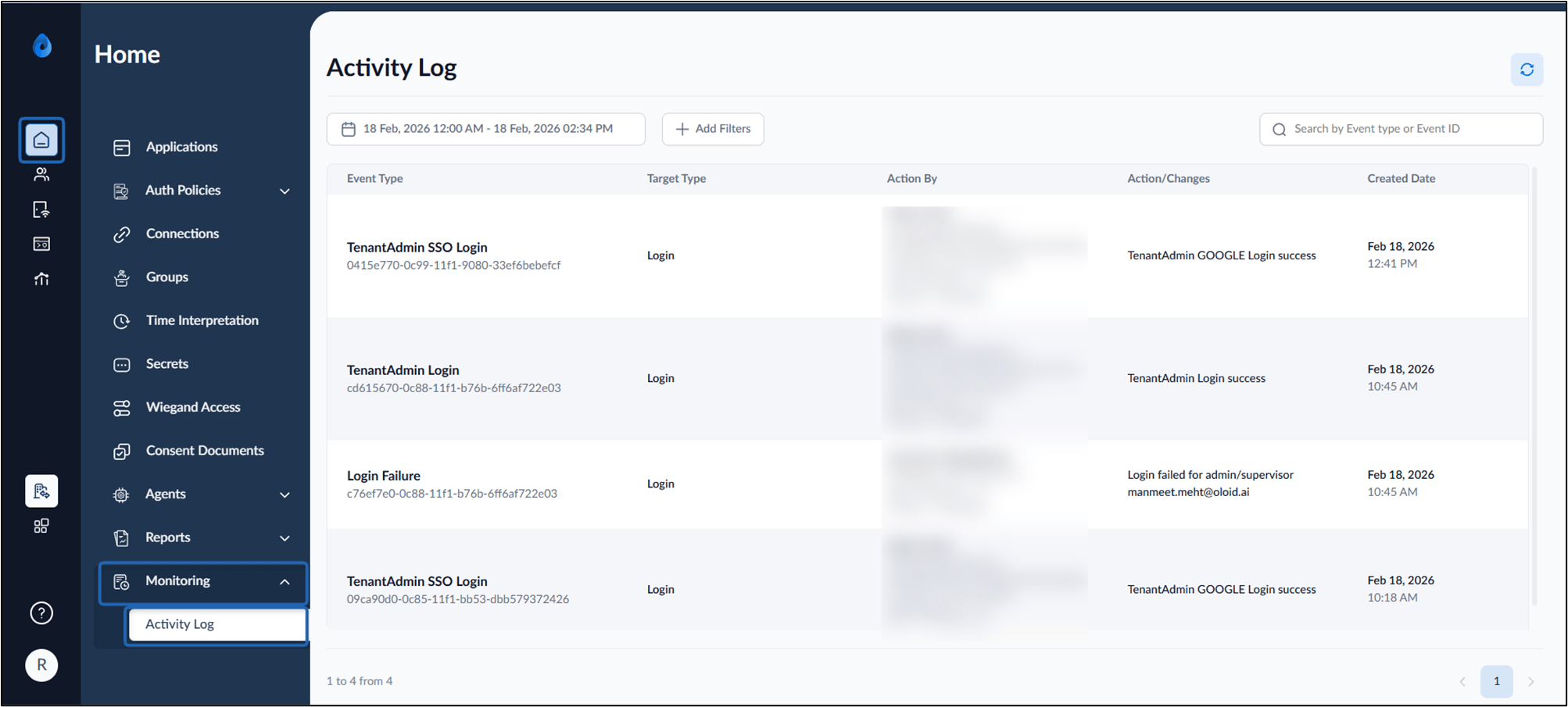
Task: Select page 1 in pagination
Action: click(x=1496, y=681)
